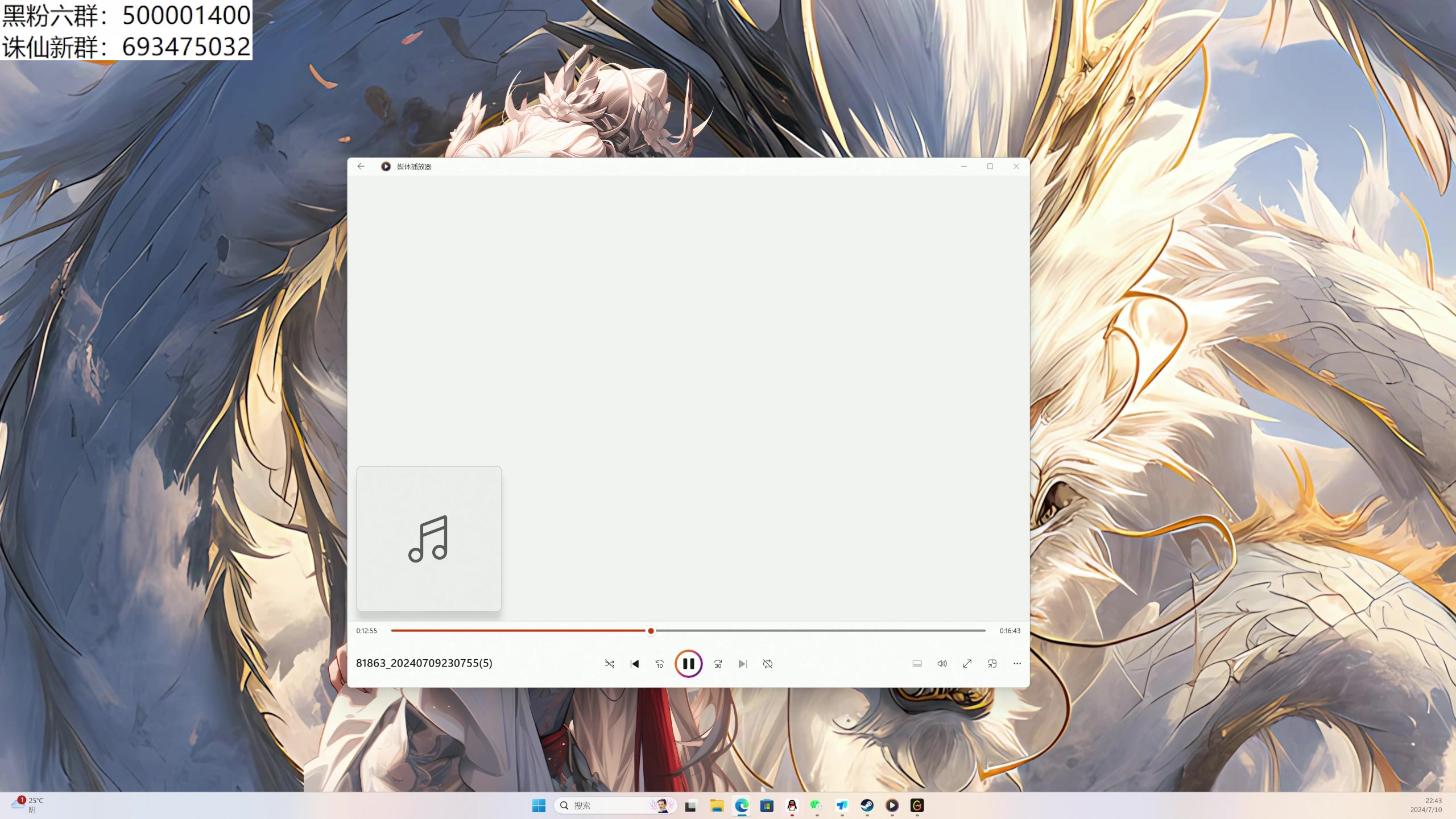The width and height of the screenshot is (1456, 819).
Task: Skip forward 30 seconds
Action: tap(718, 664)
